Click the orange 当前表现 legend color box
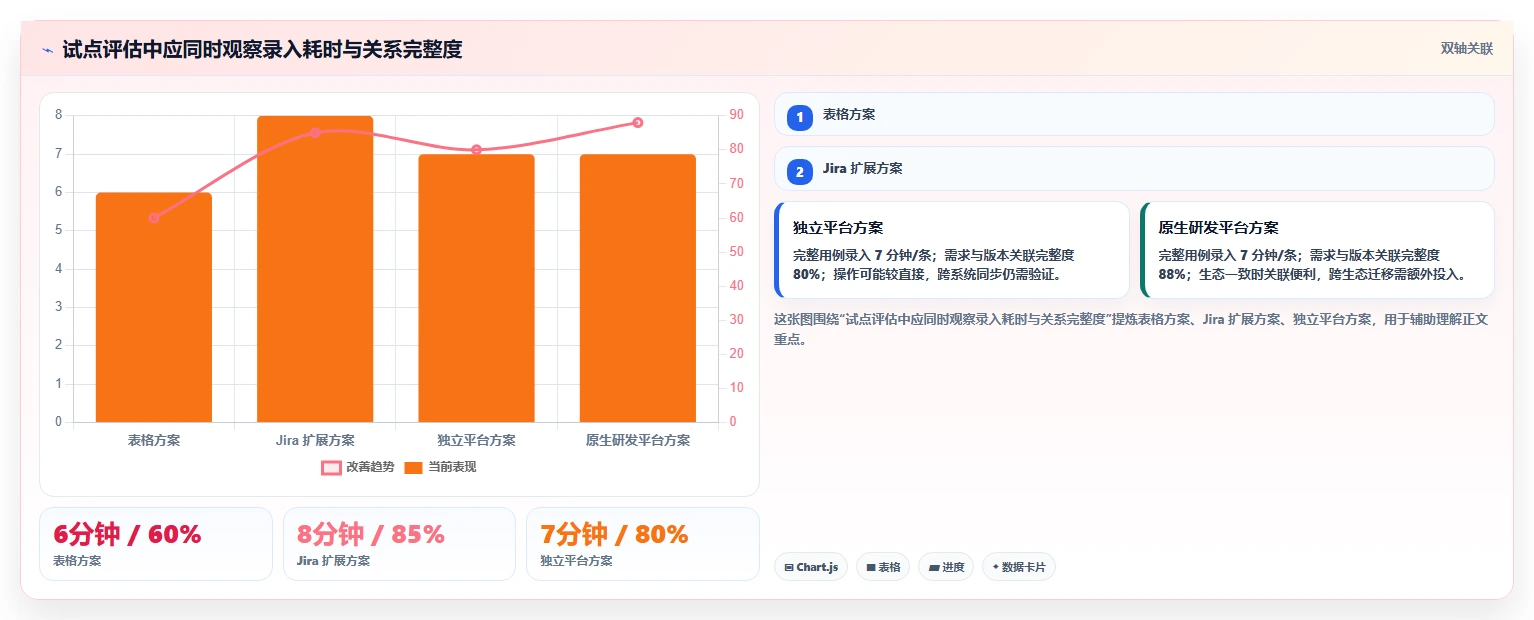1534x620 pixels. 414,467
